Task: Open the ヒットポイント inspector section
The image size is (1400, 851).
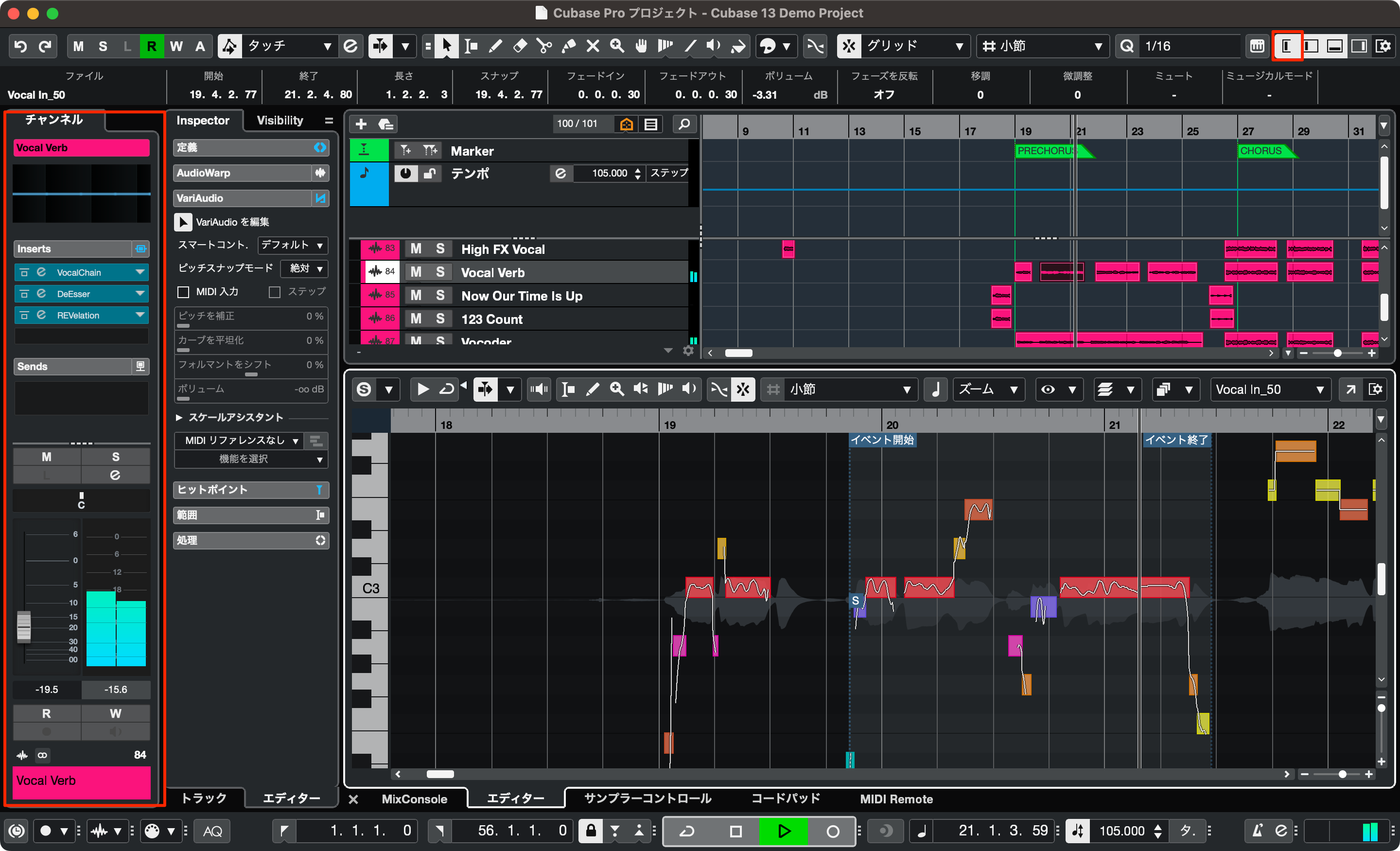Action: tap(250, 490)
